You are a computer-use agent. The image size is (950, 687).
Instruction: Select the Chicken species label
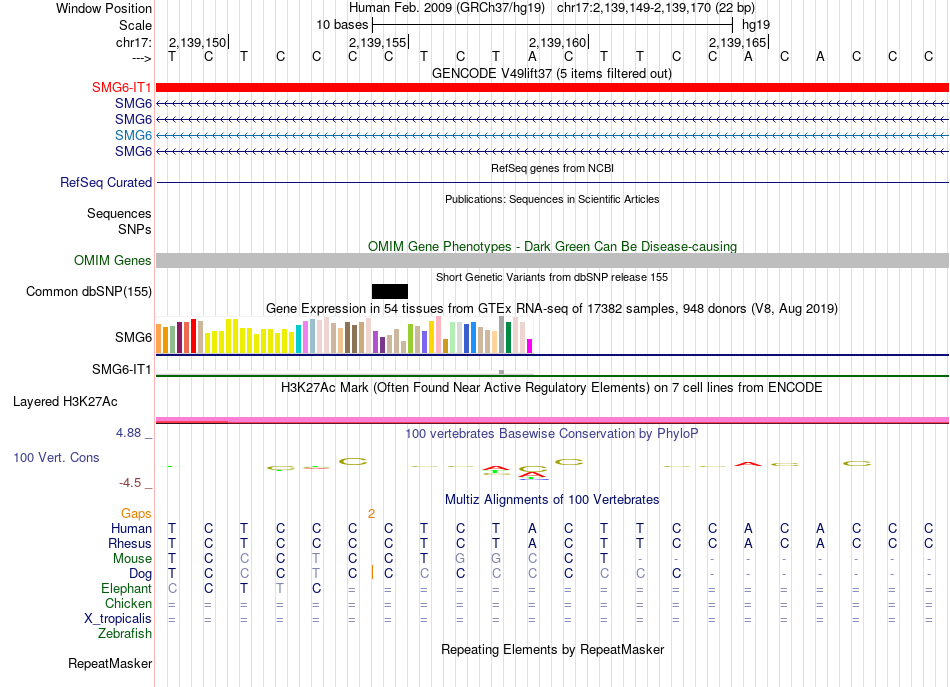[128, 603]
